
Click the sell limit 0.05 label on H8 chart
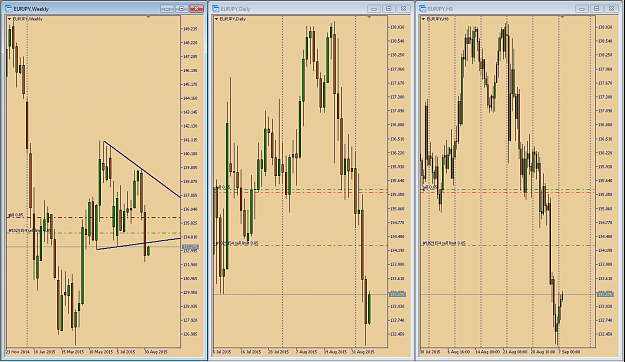(444, 243)
